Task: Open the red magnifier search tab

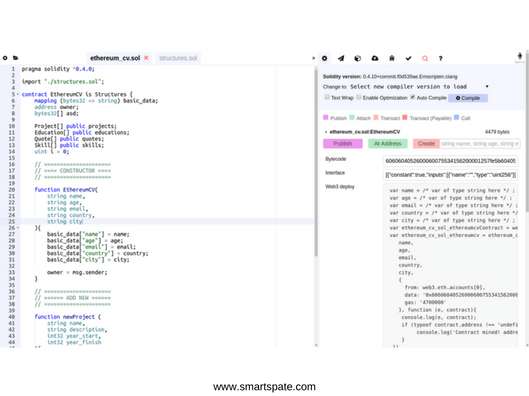Action: (x=425, y=58)
